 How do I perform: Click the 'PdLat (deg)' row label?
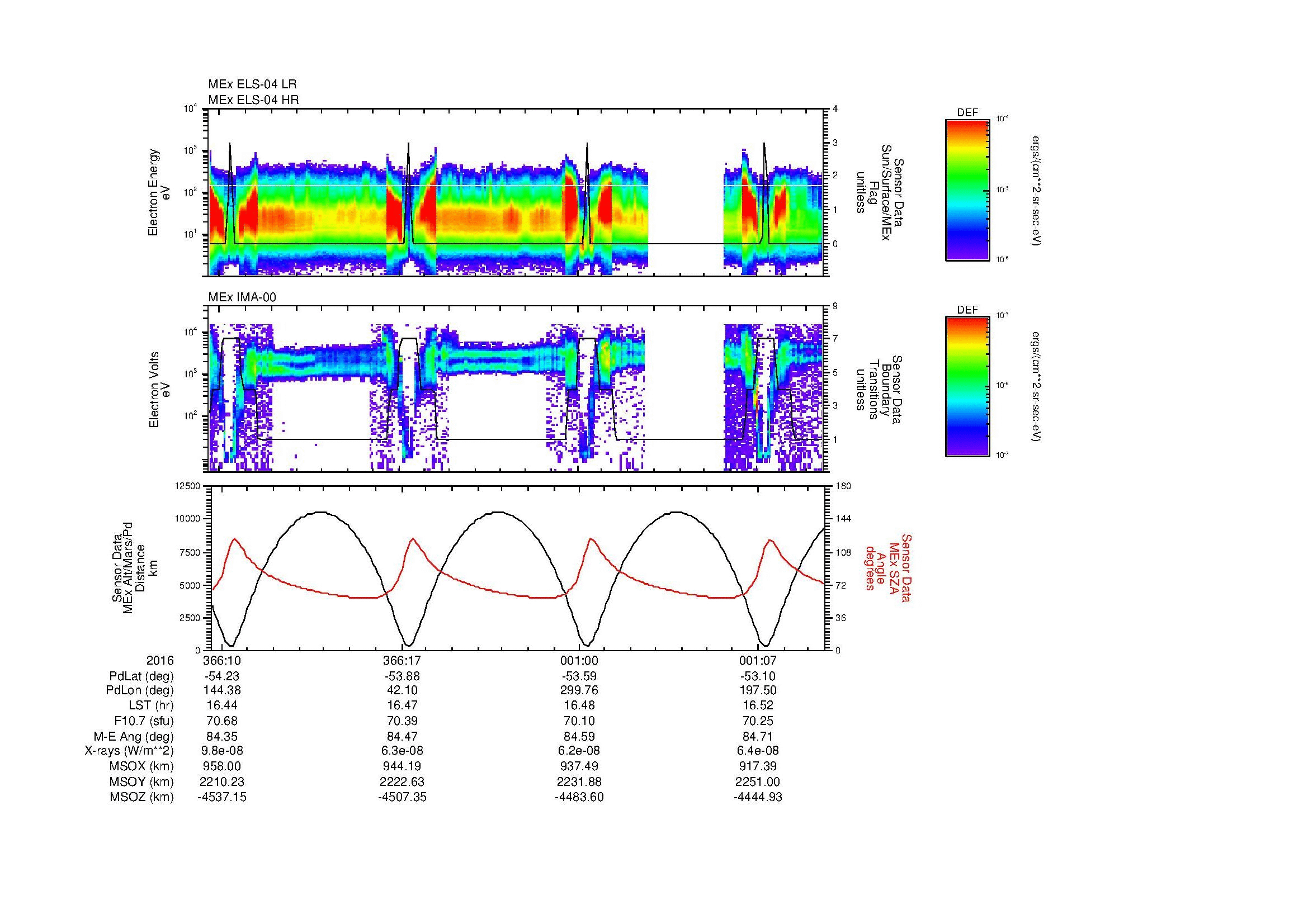(141, 676)
